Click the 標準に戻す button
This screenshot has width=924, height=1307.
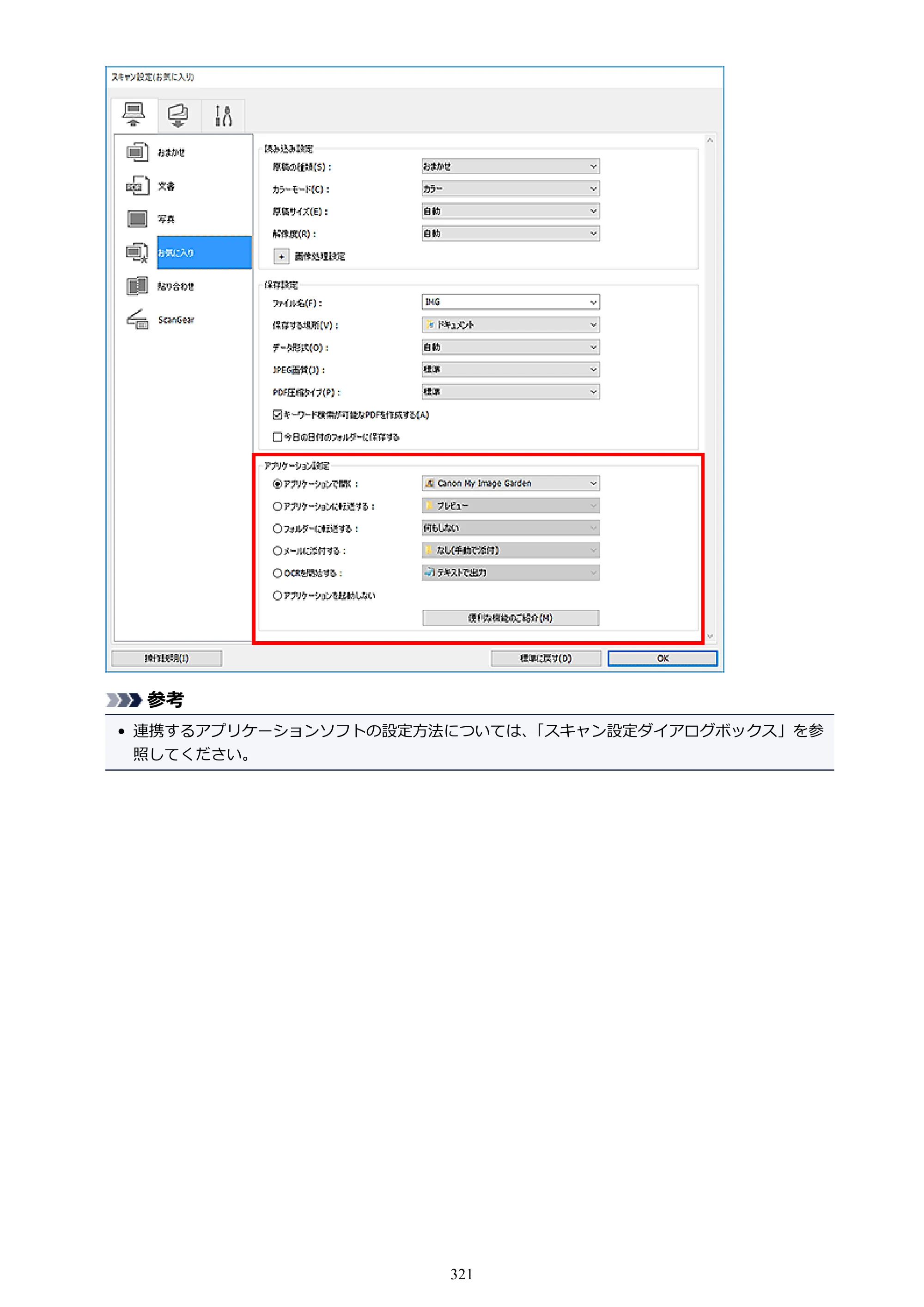pyautogui.click(x=546, y=658)
